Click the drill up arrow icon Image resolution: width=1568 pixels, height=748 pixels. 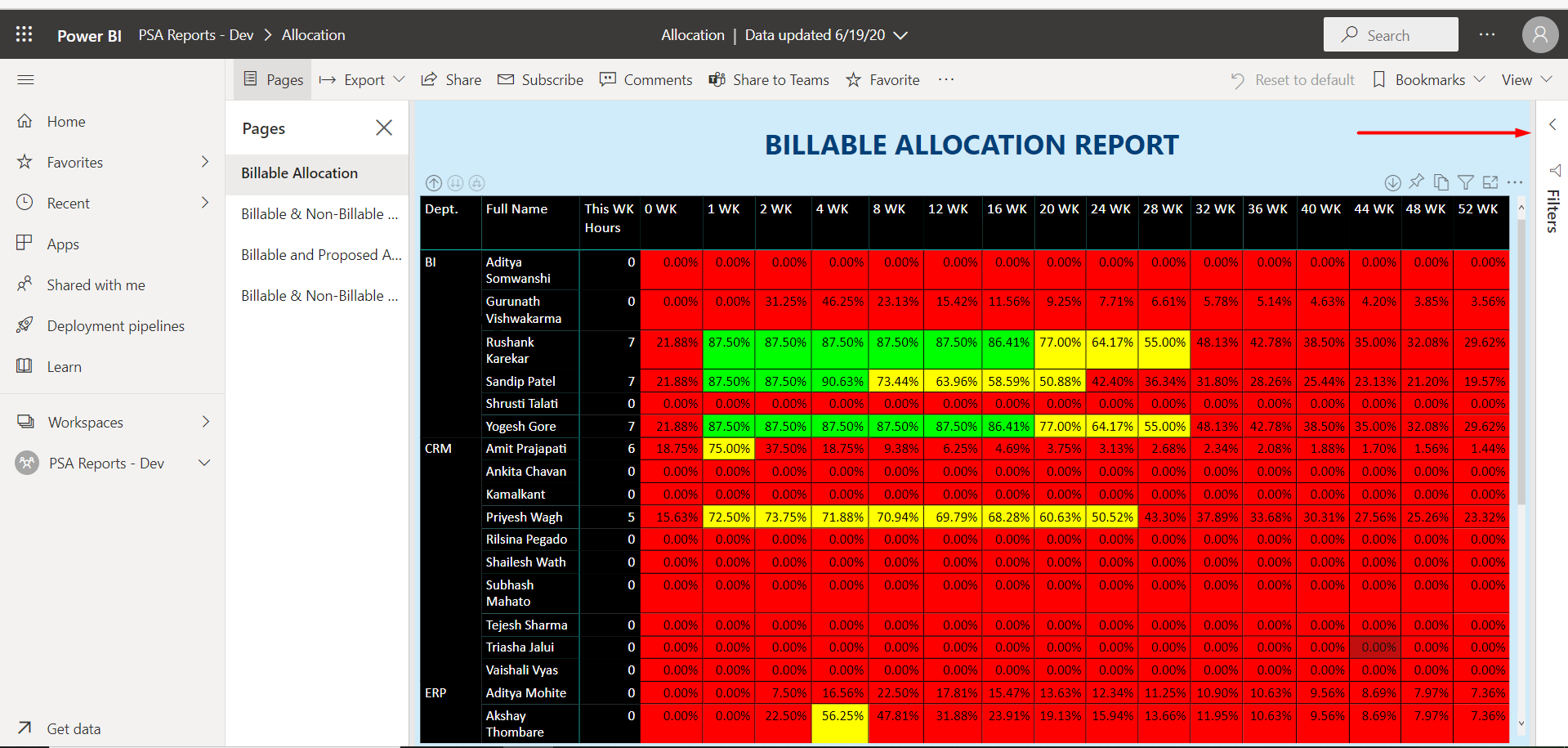click(434, 183)
